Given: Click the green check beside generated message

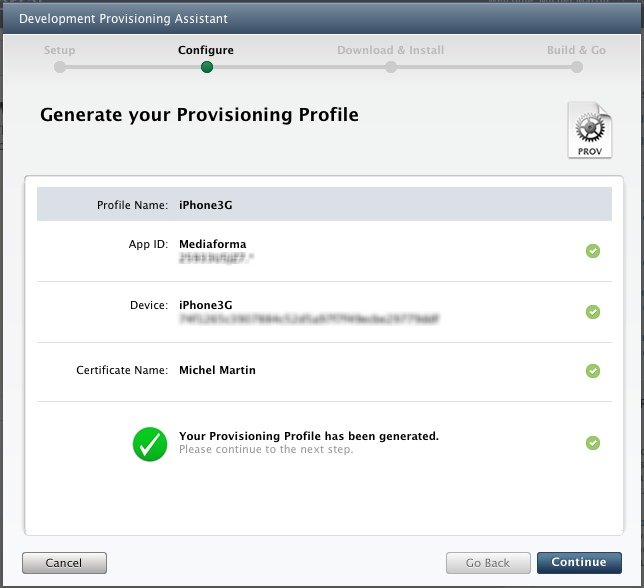Looking at the screenshot, I should (x=593, y=443).
